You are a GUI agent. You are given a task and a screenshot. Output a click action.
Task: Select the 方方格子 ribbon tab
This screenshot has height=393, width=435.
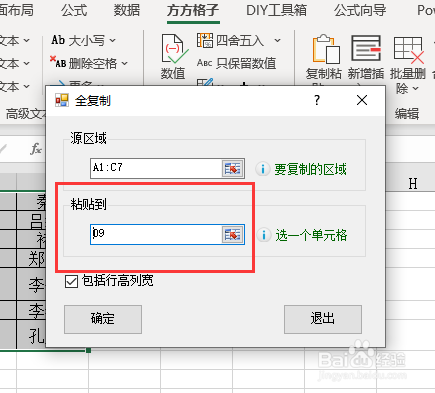tap(193, 11)
